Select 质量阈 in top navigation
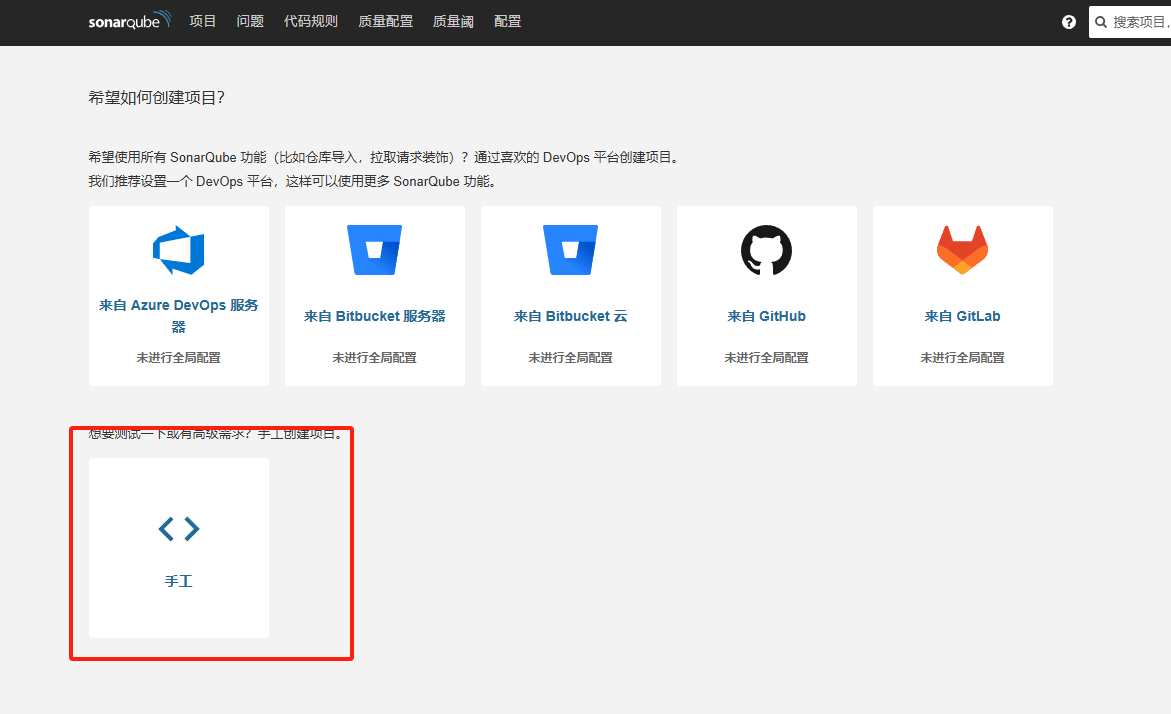 click(x=453, y=22)
